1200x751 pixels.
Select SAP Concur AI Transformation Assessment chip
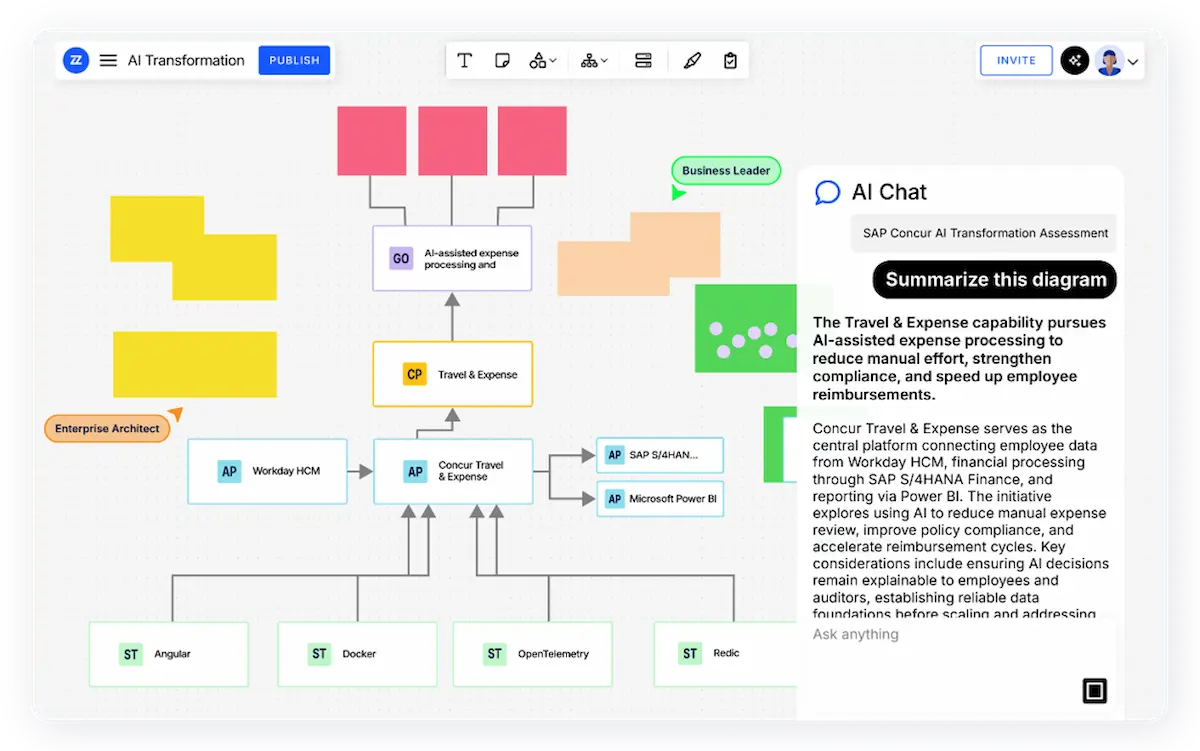click(985, 233)
